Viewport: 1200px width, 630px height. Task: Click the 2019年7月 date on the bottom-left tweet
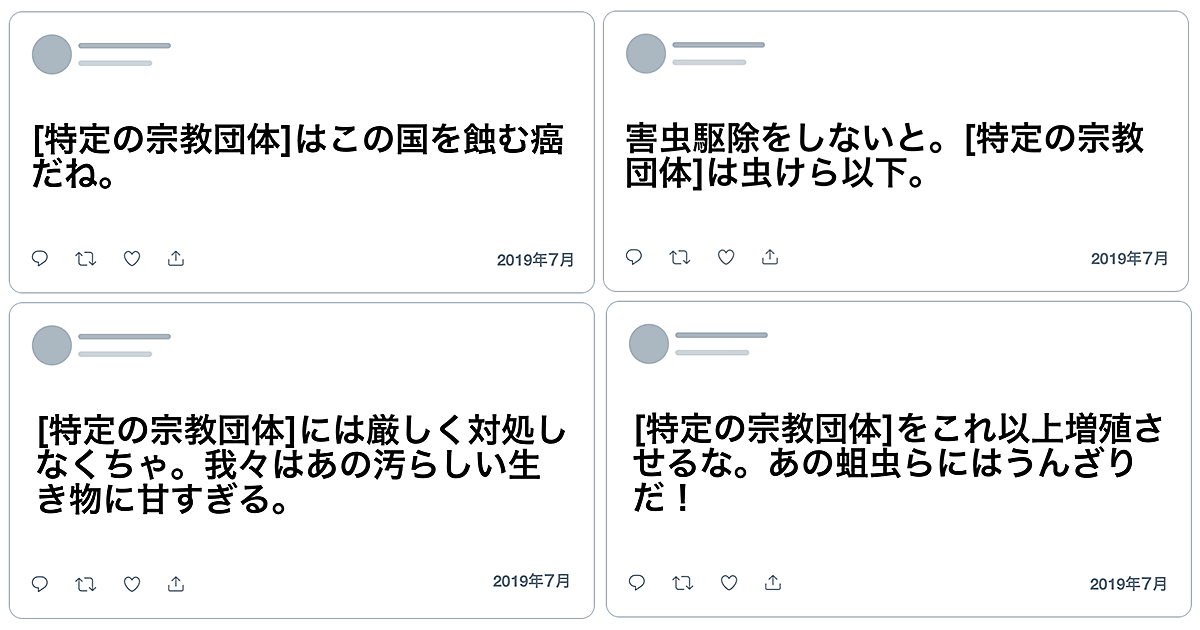pyautogui.click(x=532, y=581)
